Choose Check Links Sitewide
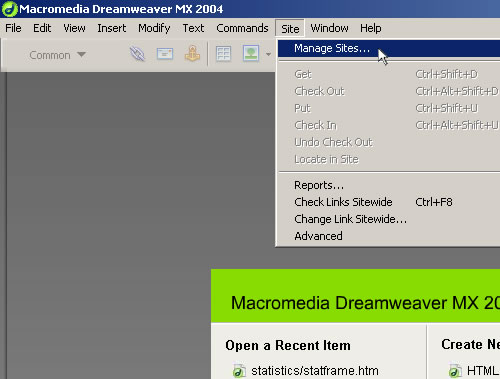The width and height of the screenshot is (500, 379). pyautogui.click(x=389, y=202)
